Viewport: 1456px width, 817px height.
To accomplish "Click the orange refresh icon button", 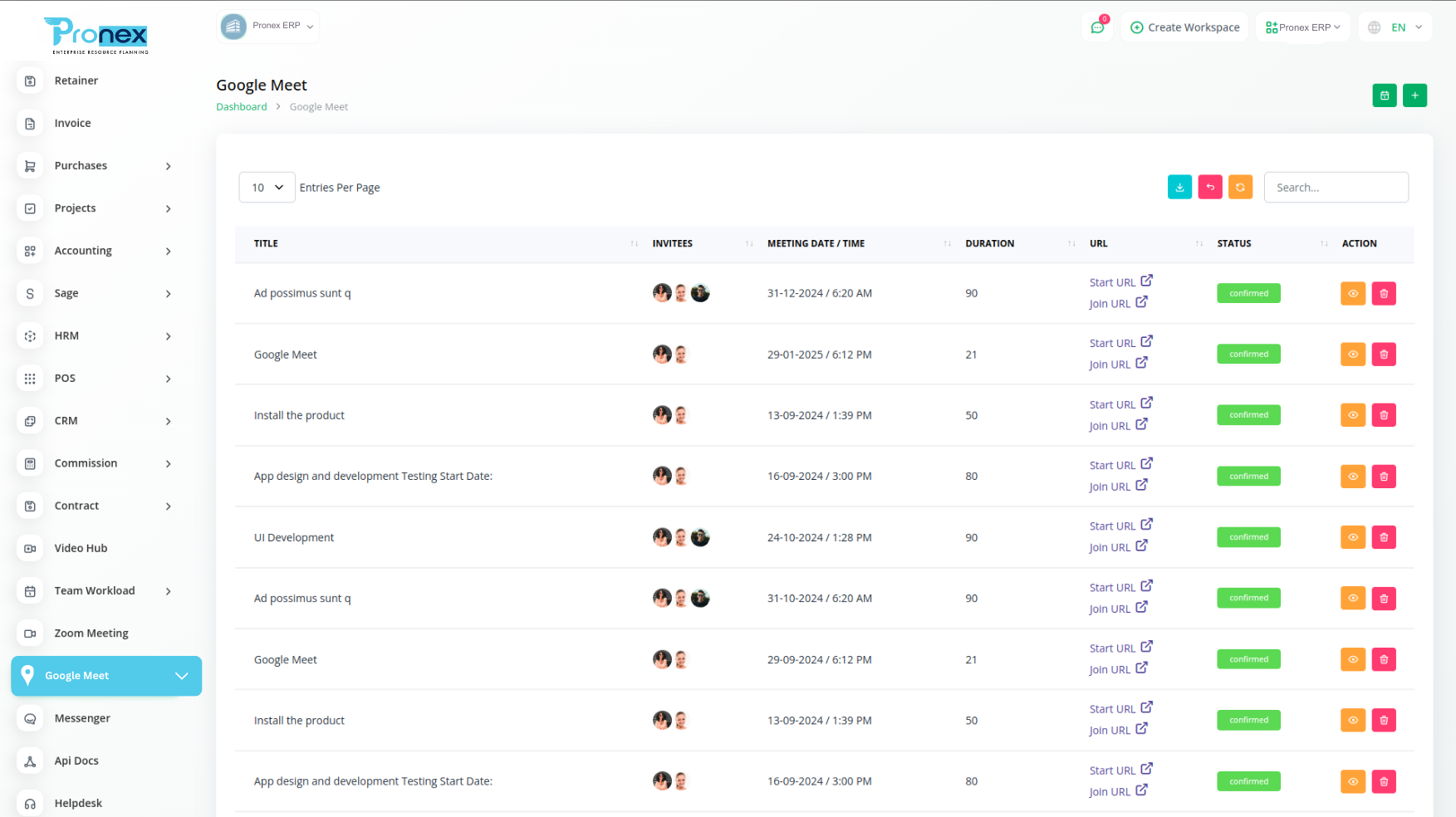I will [x=1240, y=188].
